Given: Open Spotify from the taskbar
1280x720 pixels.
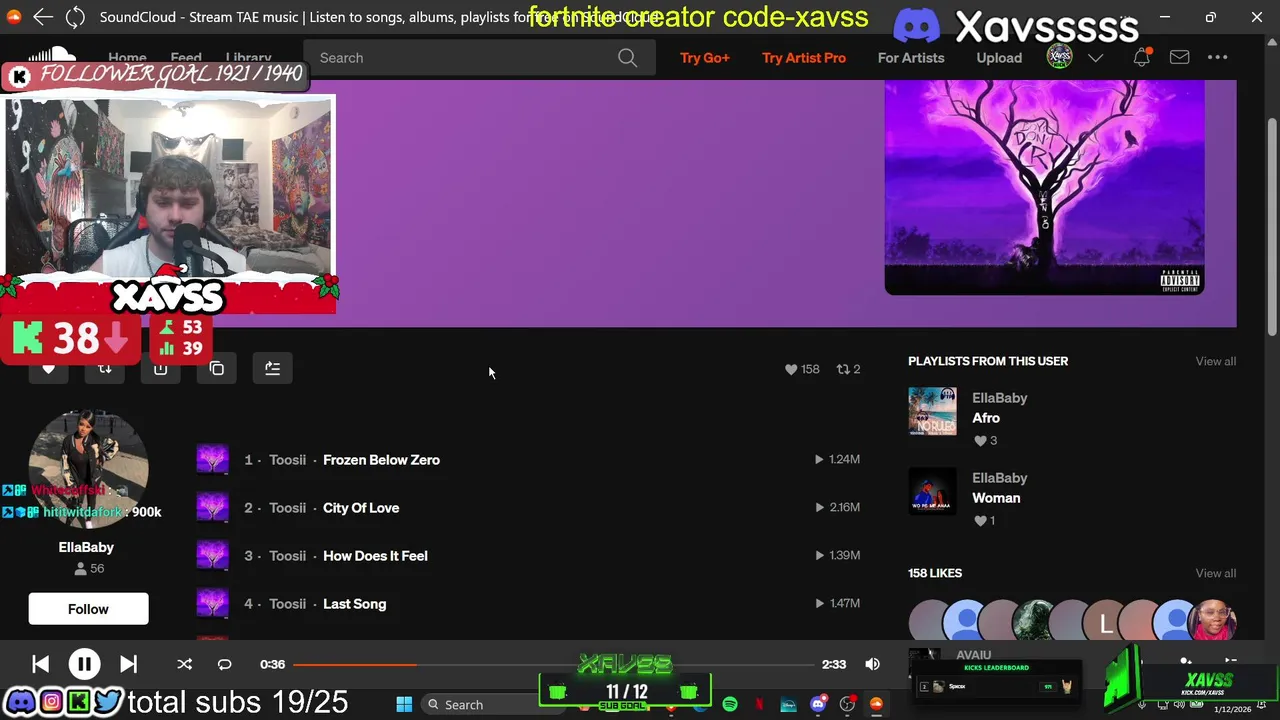Looking at the screenshot, I should point(730,705).
